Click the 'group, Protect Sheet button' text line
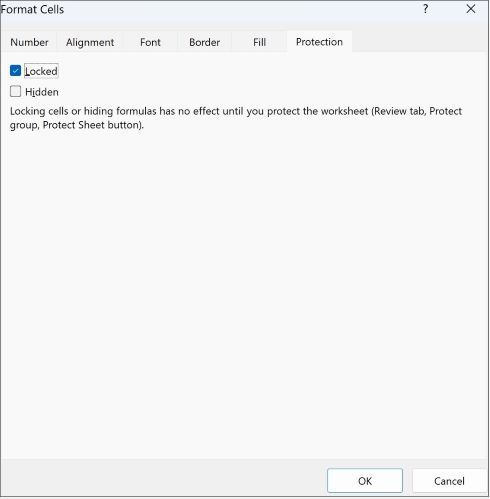 point(77,125)
